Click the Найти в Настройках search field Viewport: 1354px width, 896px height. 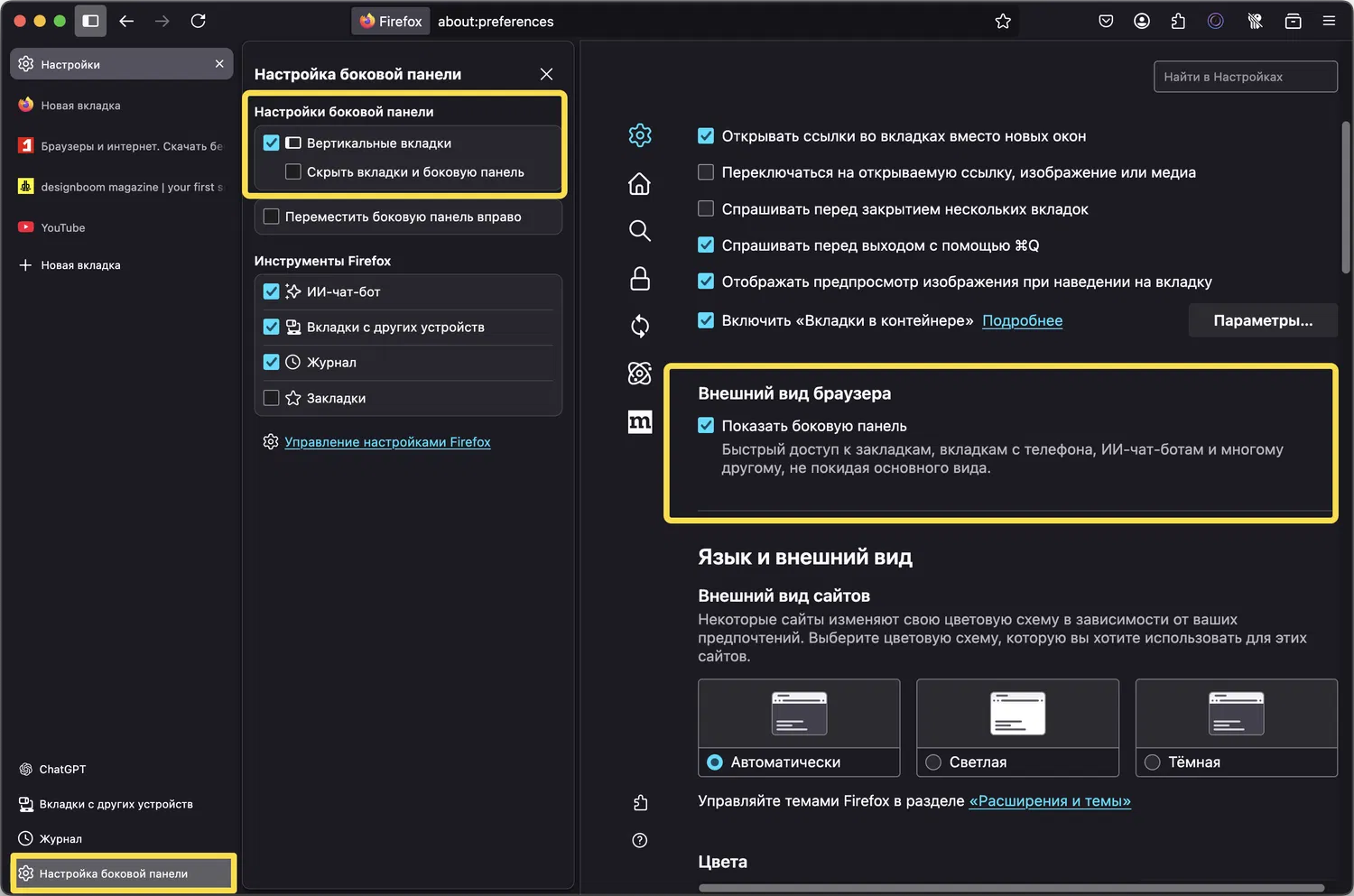pos(1245,76)
